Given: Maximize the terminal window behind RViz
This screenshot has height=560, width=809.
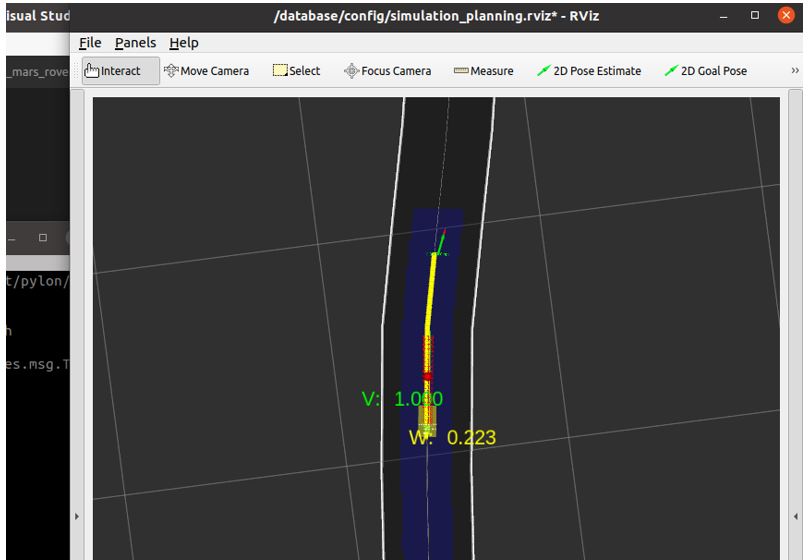Looking at the screenshot, I should pyautogui.click(x=43, y=238).
